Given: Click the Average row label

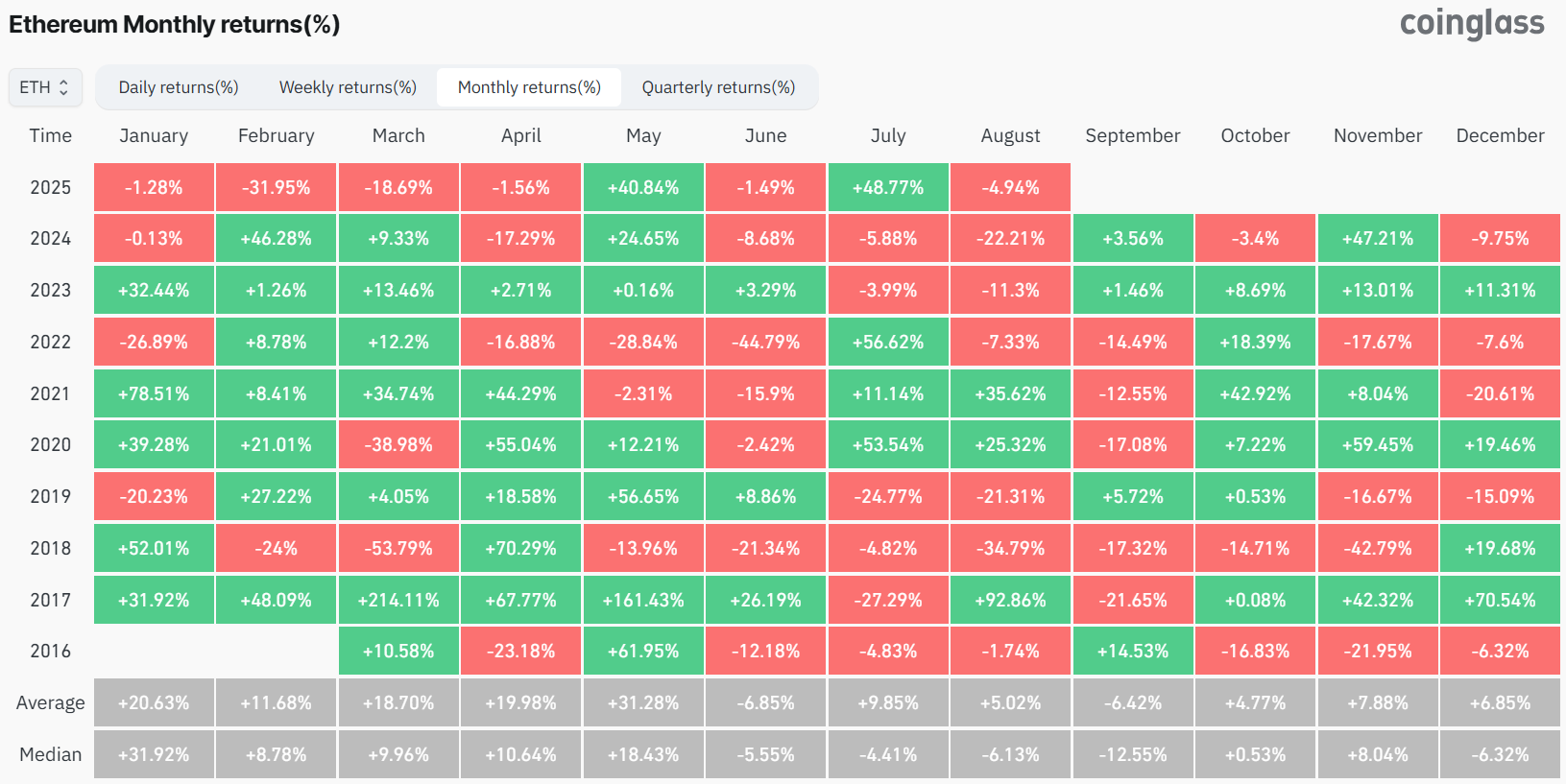Looking at the screenshot, I should 50,703.
